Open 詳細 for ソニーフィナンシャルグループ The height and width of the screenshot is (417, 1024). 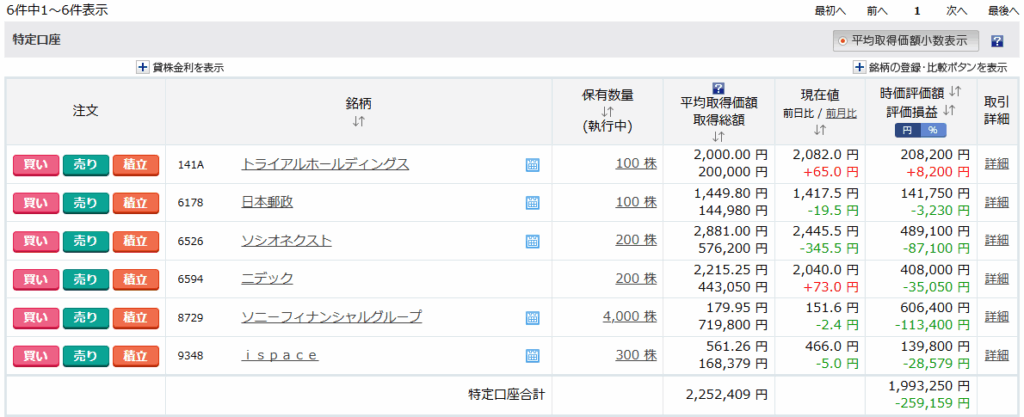click(996, 317)
